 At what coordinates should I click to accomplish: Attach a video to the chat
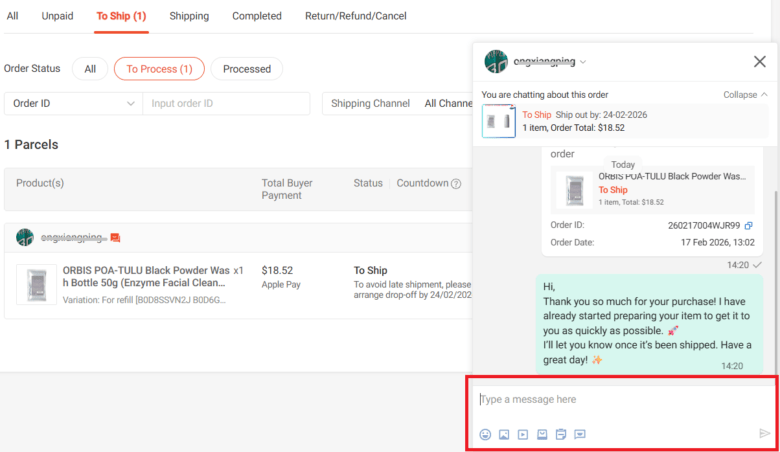click(523, 434)
